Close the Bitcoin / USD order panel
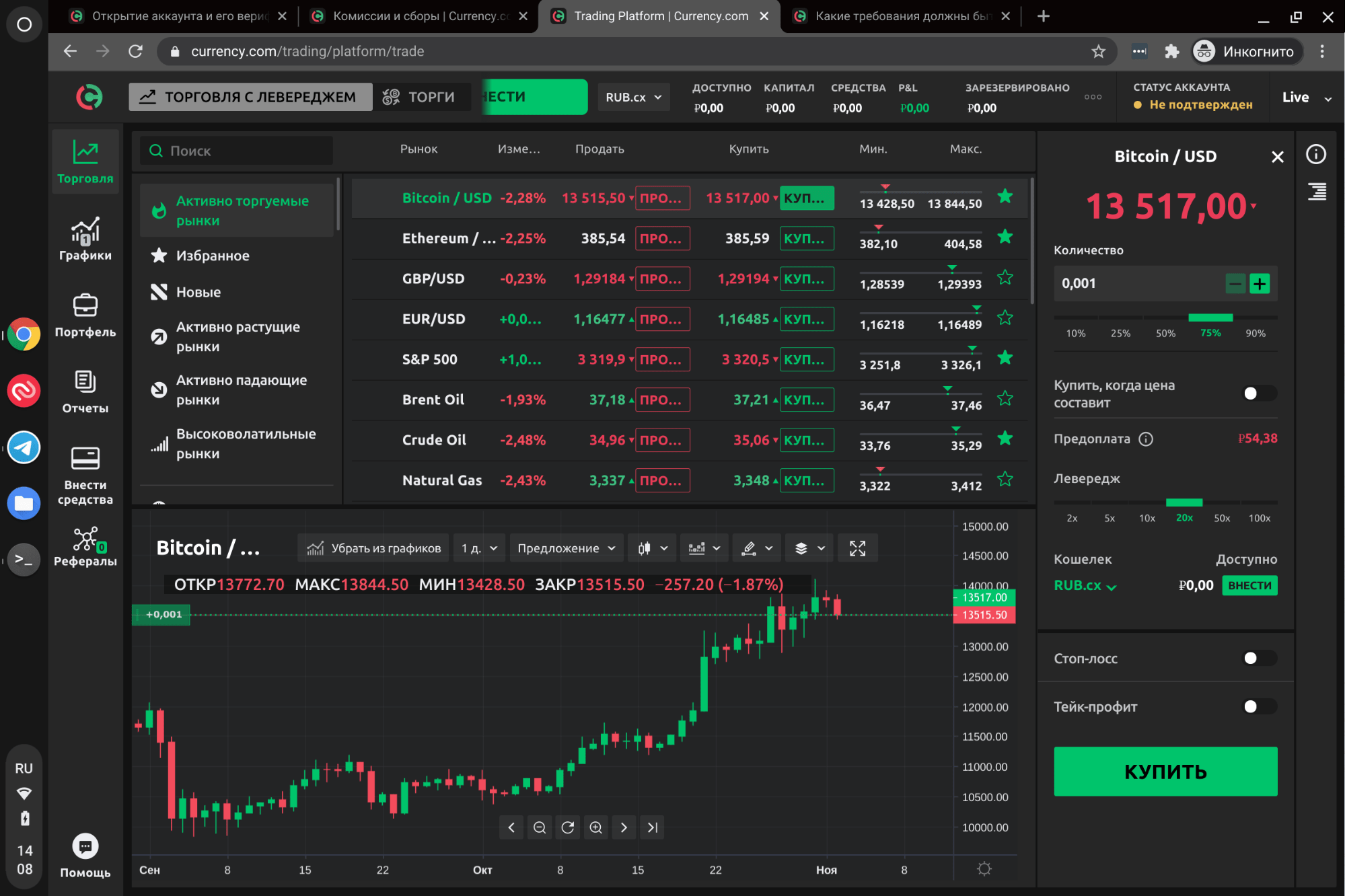The image size is (1345, 896). (1277, 157)
